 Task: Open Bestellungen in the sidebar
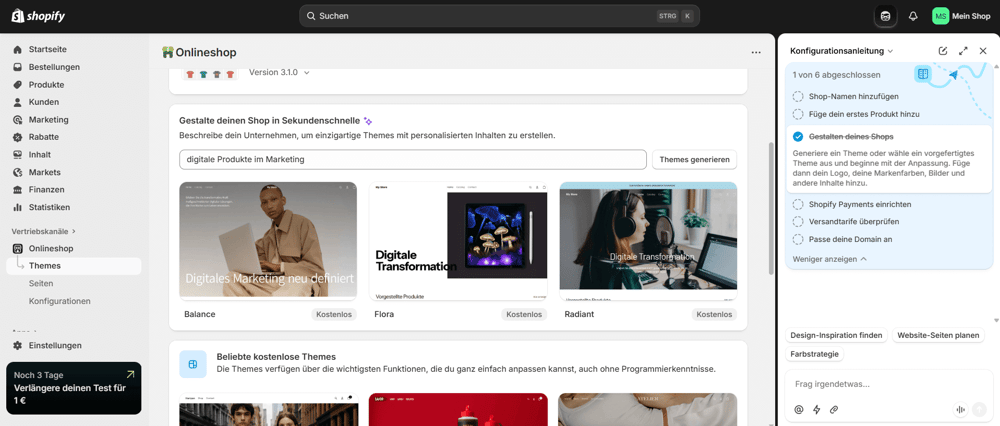54,67
